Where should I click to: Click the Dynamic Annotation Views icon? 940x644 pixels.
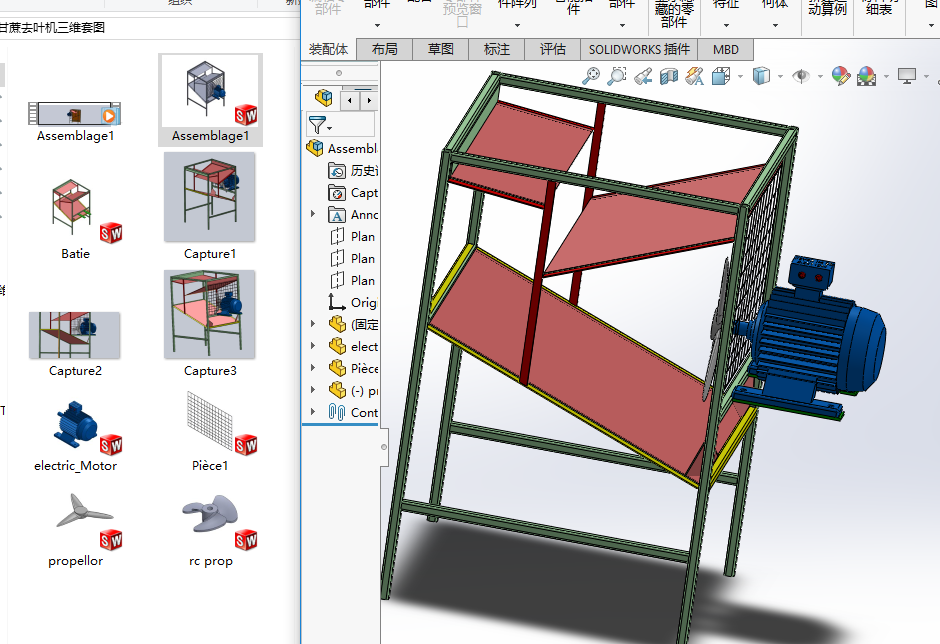[694, 76]
